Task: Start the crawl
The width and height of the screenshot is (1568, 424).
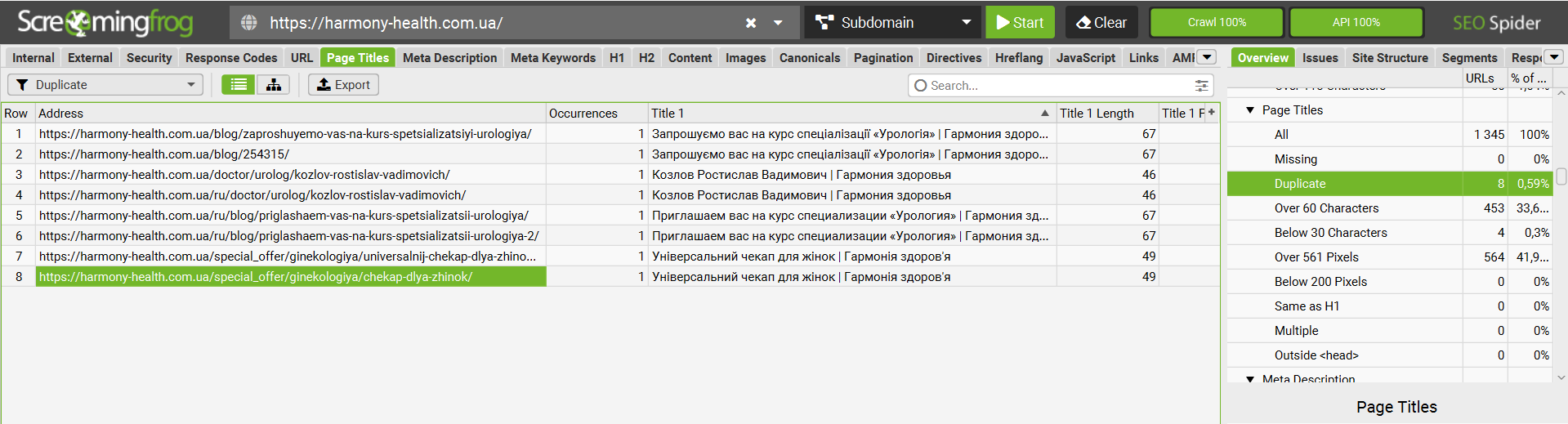Action: tap(1020, 23)
